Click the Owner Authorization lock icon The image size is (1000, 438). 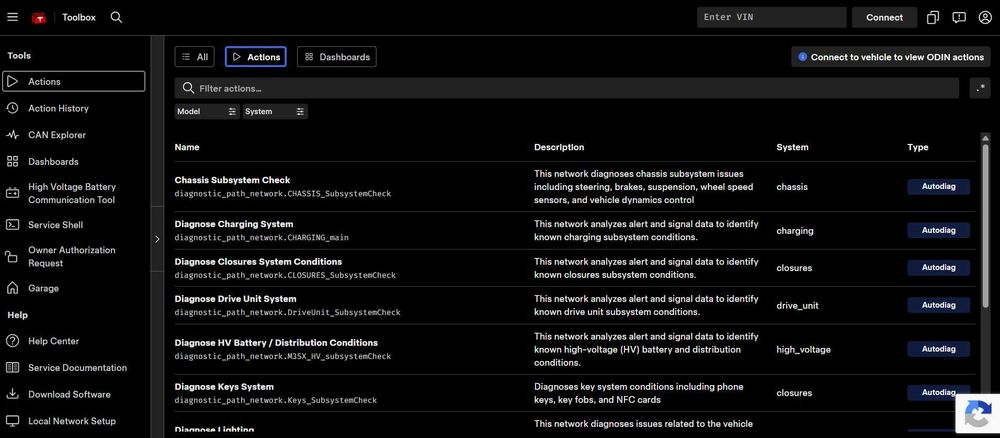coord(11,256)
